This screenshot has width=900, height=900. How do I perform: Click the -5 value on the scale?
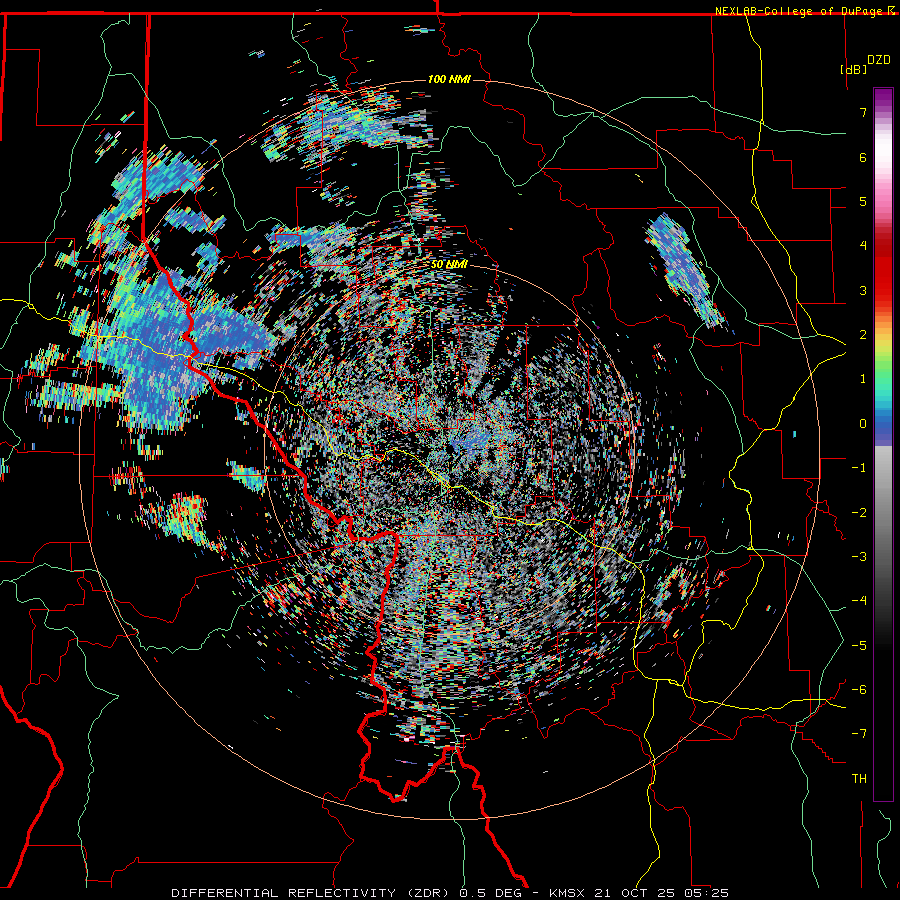pos(859,646)
